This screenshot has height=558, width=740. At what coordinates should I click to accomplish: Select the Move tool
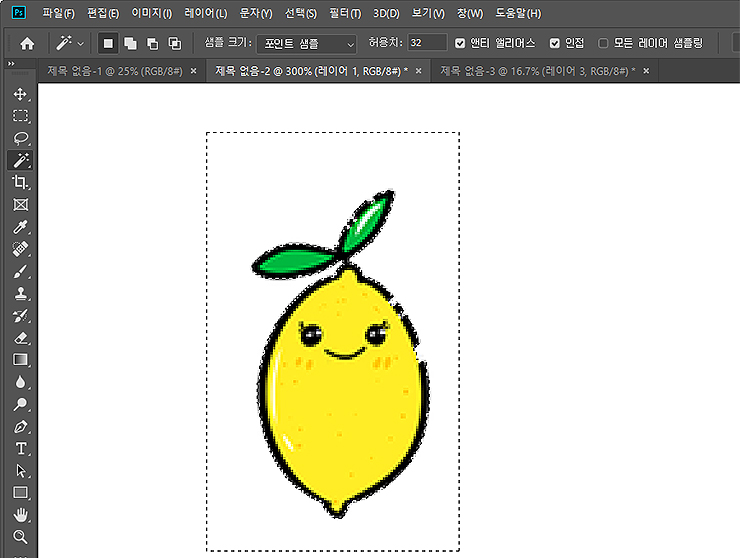click(20, 94)
